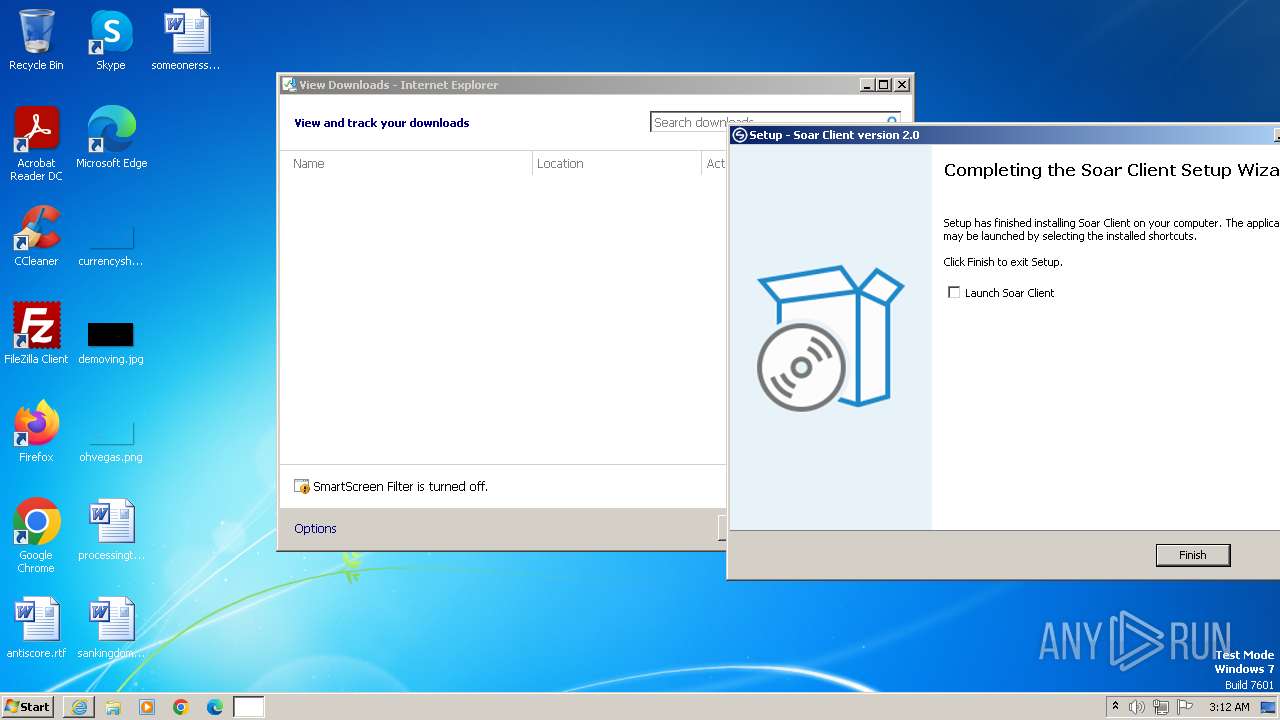This screenshot has width=1280, height=720.
Task: Select ohvegas.png file on desktop
Action: [111, 440]
